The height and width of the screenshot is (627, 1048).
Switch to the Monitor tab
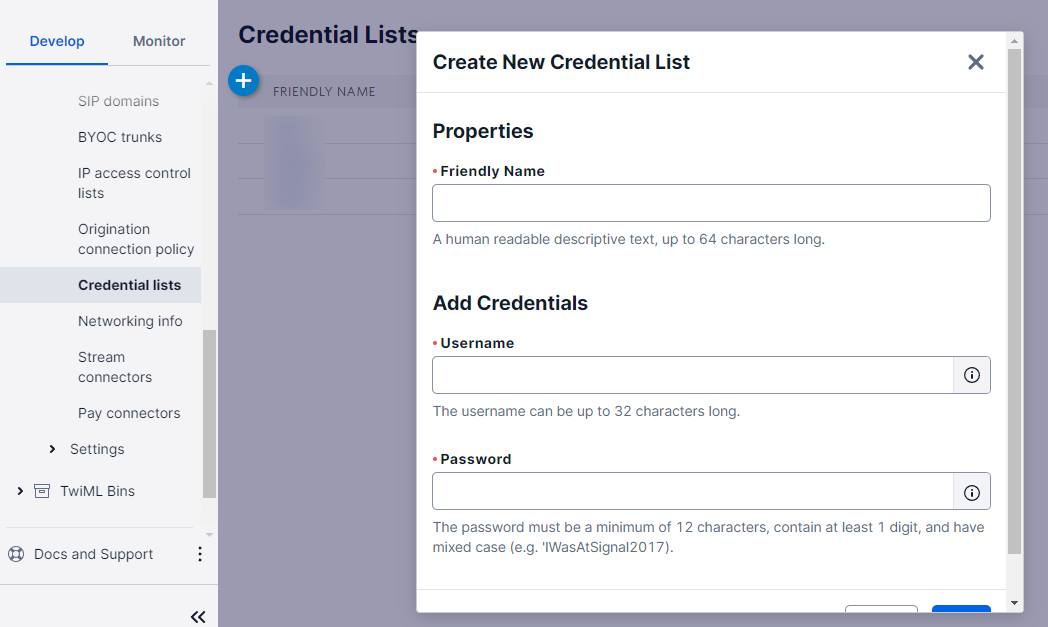[159, 41]
